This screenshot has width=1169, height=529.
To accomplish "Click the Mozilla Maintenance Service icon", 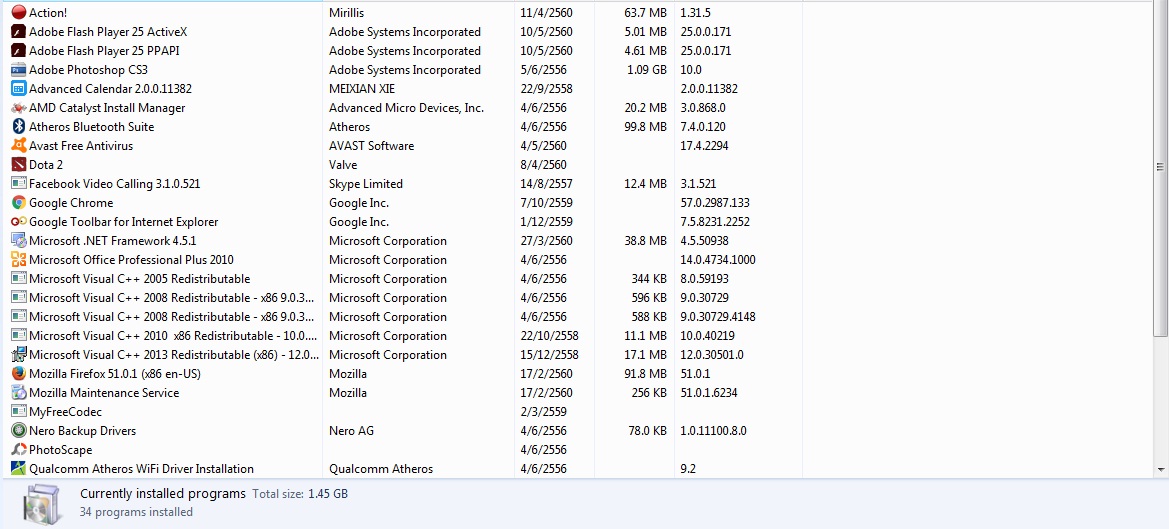I will [x=19, y=393].
